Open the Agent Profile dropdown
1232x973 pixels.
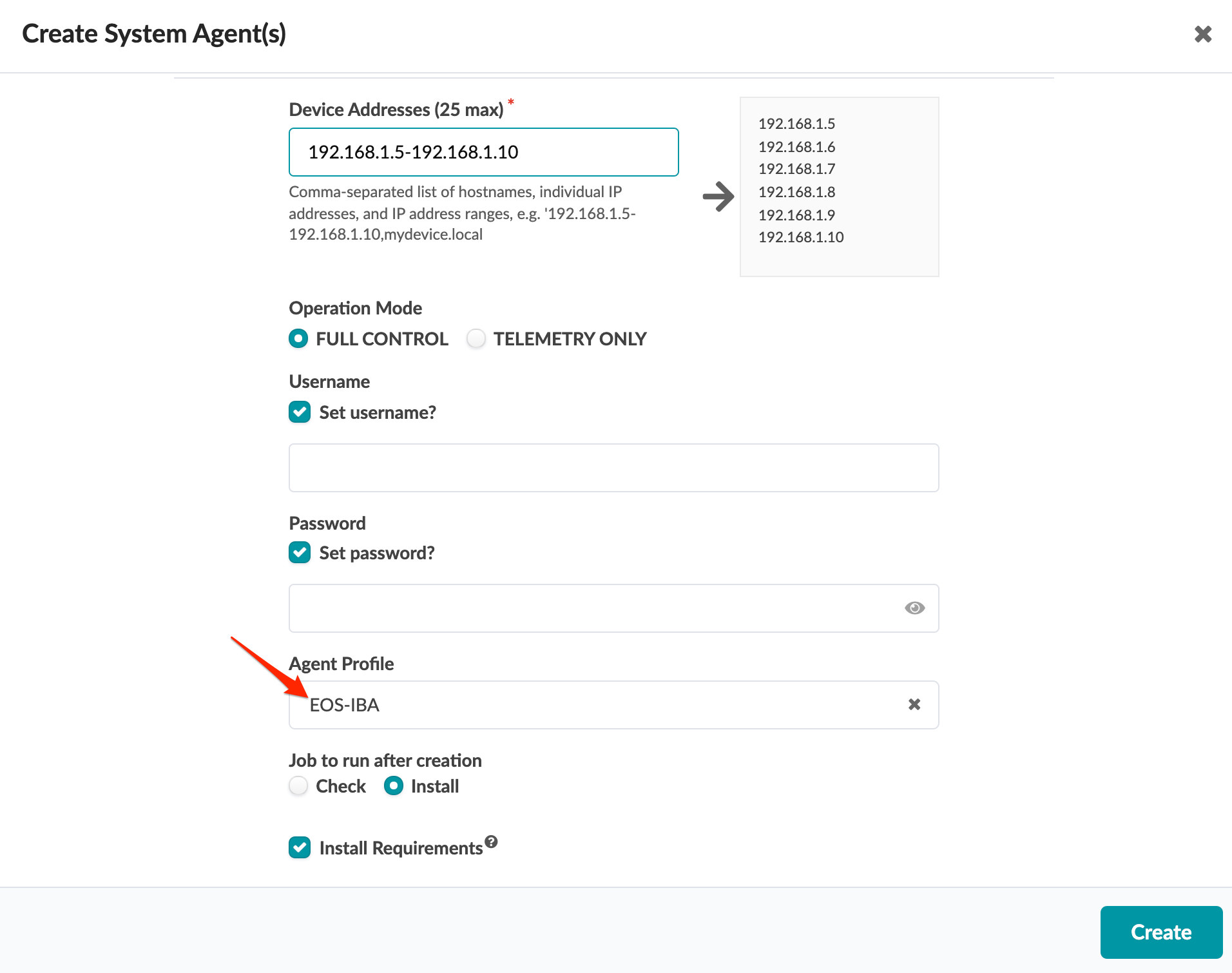point(599,705)
